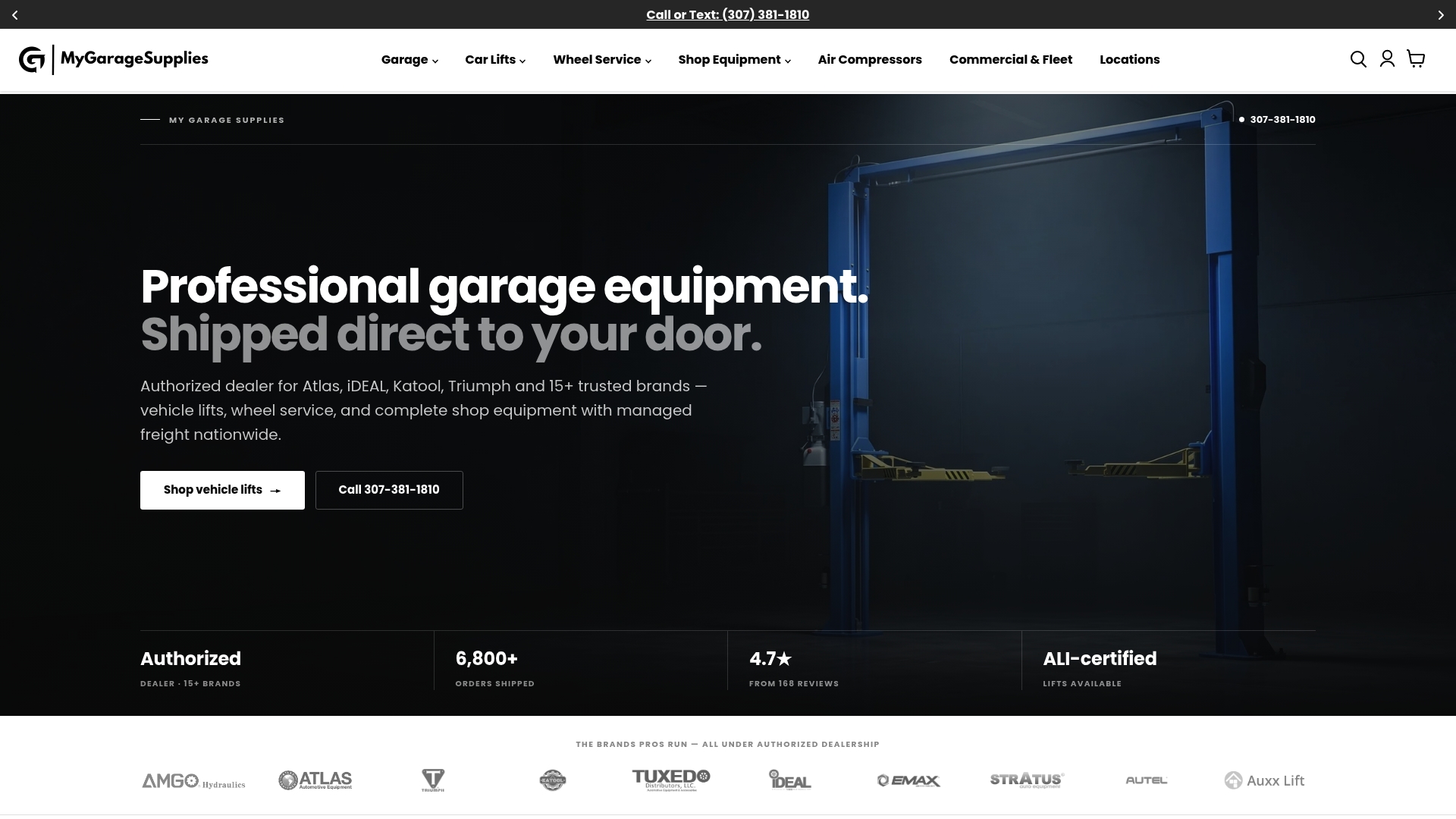Expand the Garage dropdown menu
Screen dimensions: 1456x819
[409, 60]
